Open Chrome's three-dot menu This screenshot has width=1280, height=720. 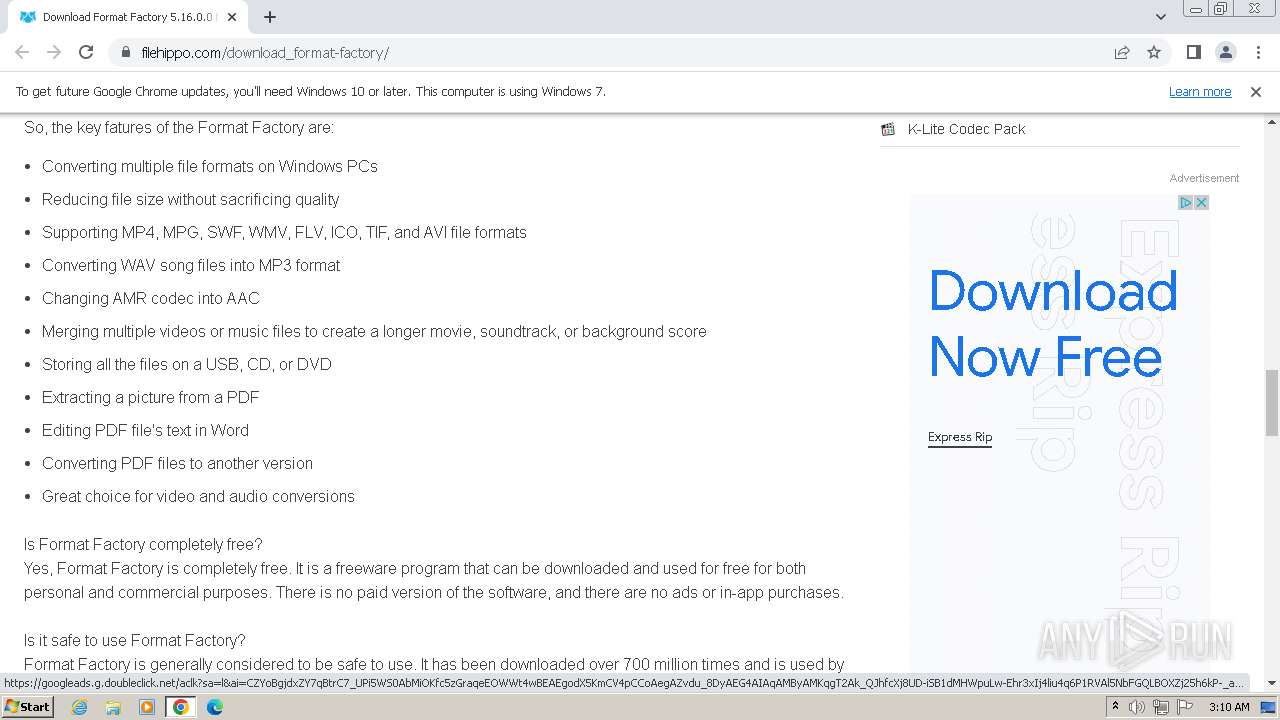tap(1257, 52)
